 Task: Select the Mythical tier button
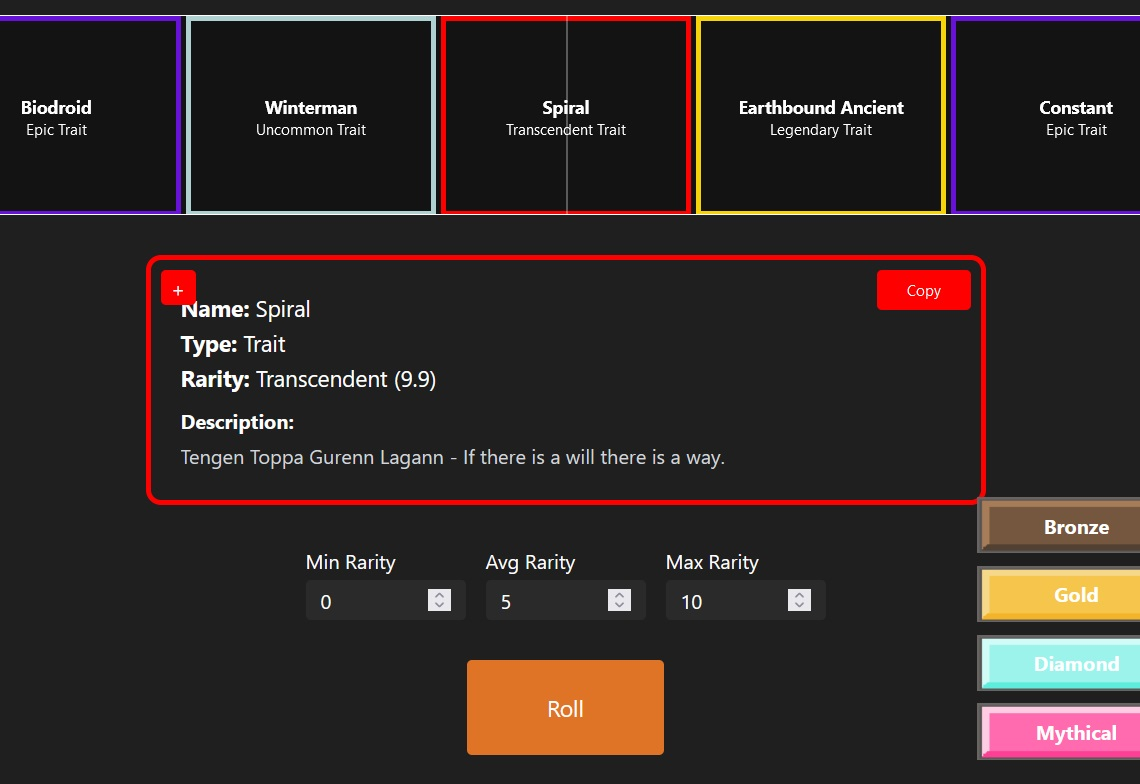click(1060, 732)
